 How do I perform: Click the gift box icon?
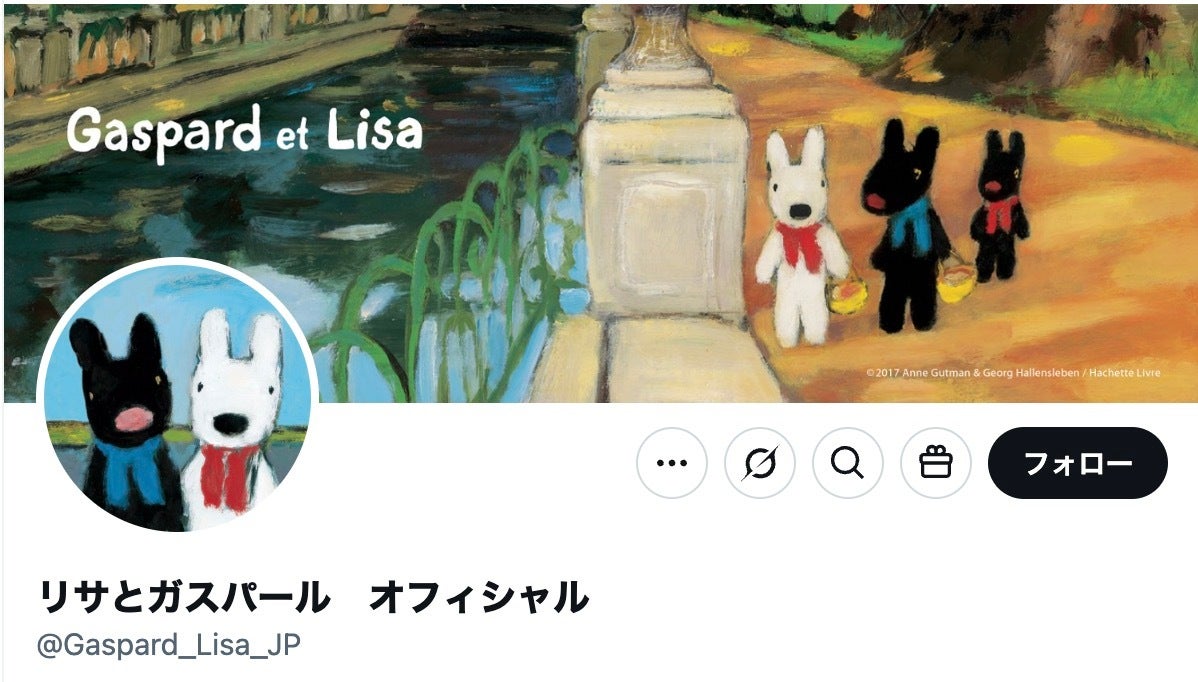tap(935, 463)
